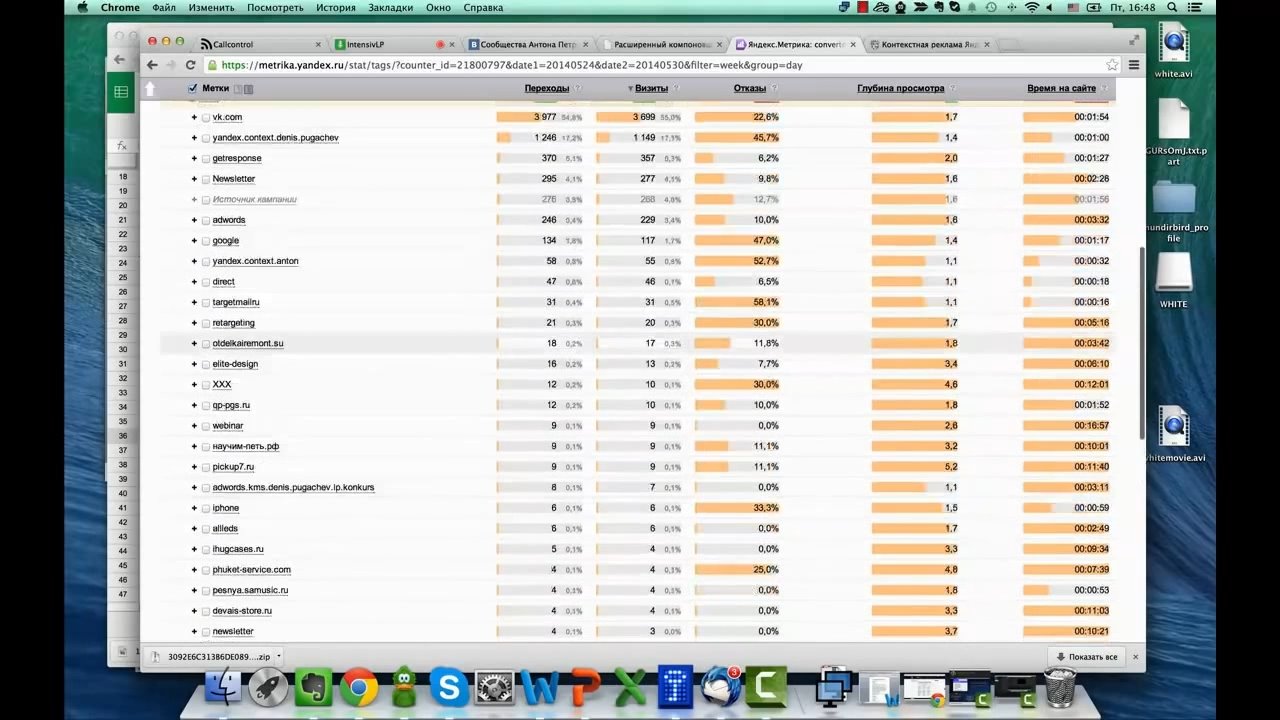
Task: Toggle the Метки header checkbox
Action: click(x=193, y=88)
